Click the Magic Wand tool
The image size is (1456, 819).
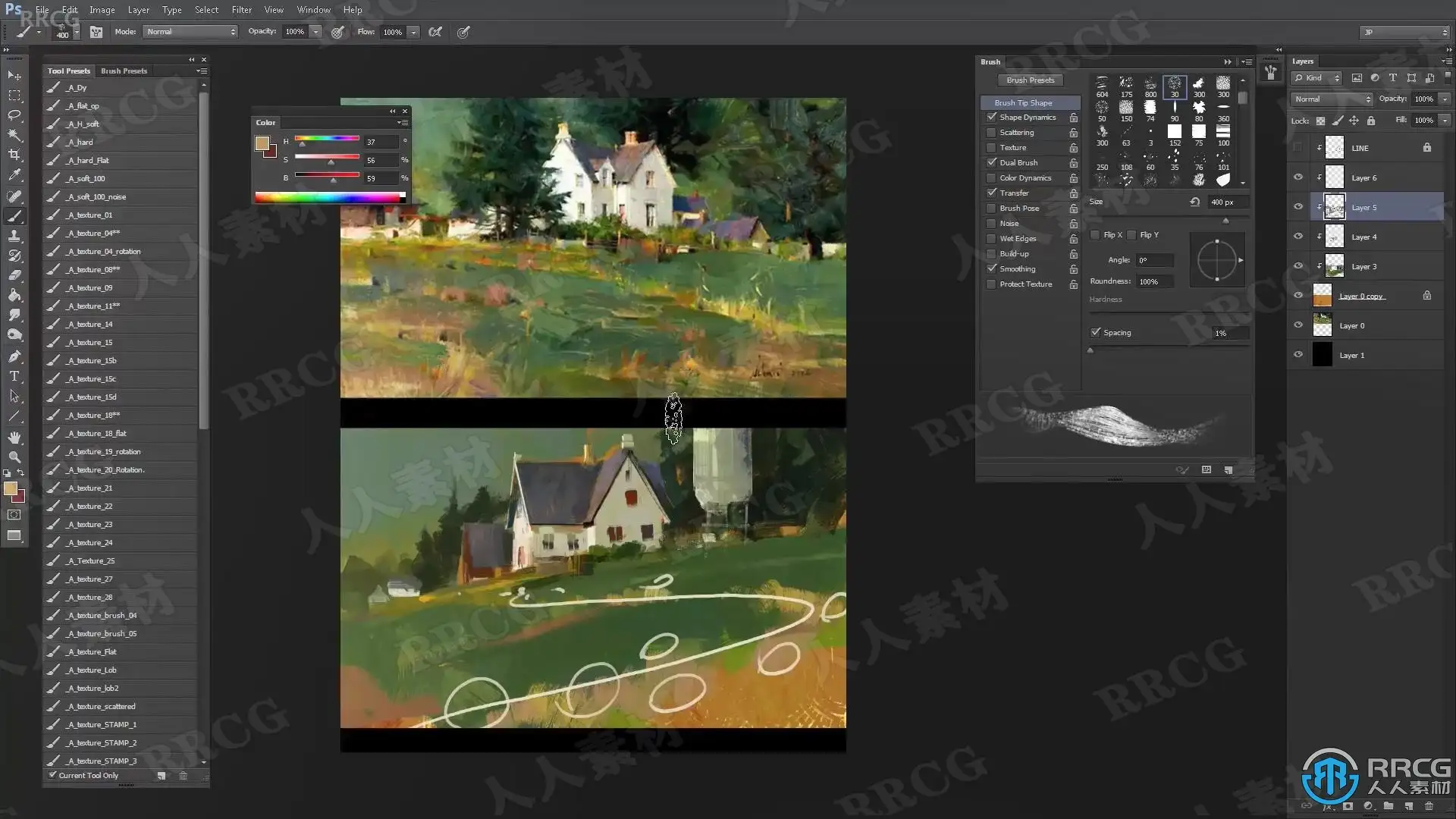coord(14,135)
